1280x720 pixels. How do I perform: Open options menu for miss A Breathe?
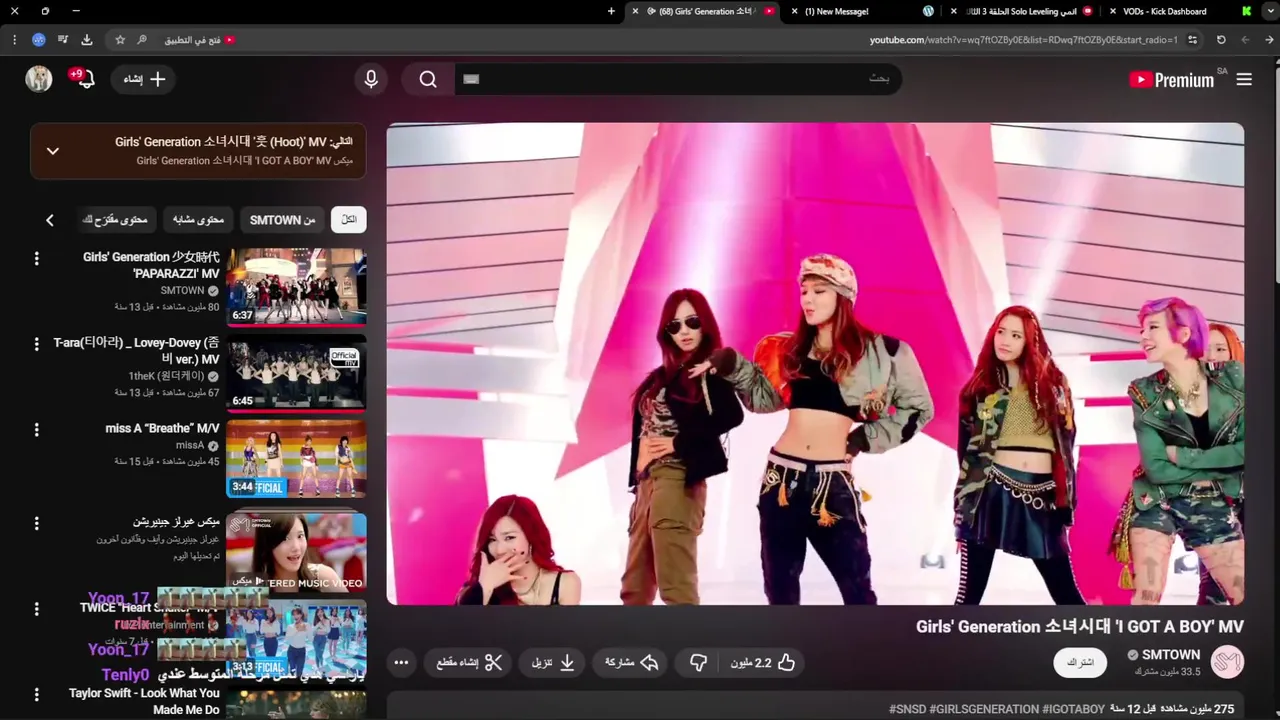click(x=37, y=430)
